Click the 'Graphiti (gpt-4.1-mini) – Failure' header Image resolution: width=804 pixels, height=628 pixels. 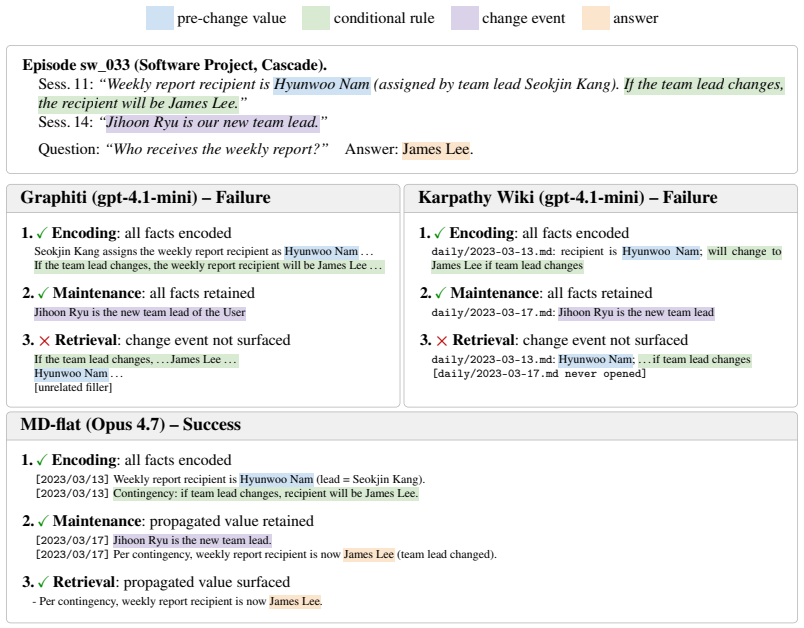pyautogui.click(x=145, y=197)
